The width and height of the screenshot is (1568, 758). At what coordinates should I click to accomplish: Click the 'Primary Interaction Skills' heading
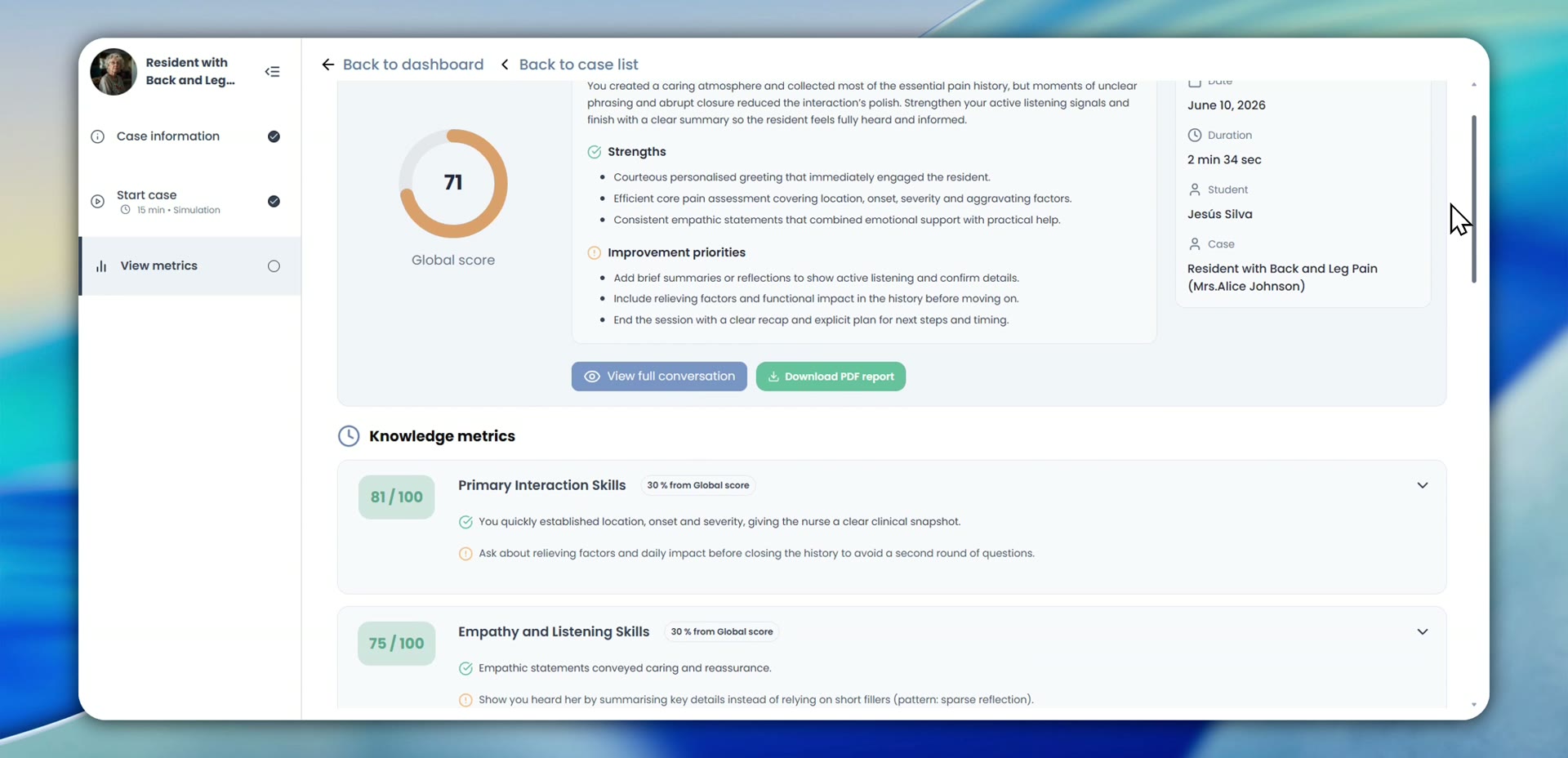click(541, 485)
